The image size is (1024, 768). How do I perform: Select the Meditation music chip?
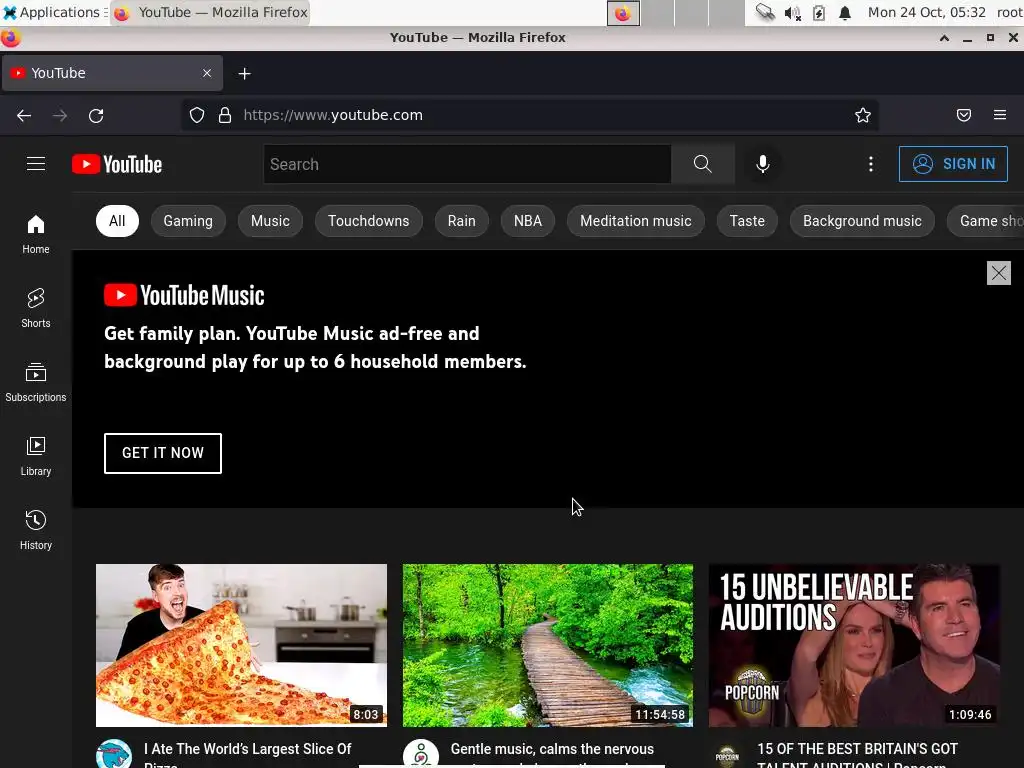point(635,221)
